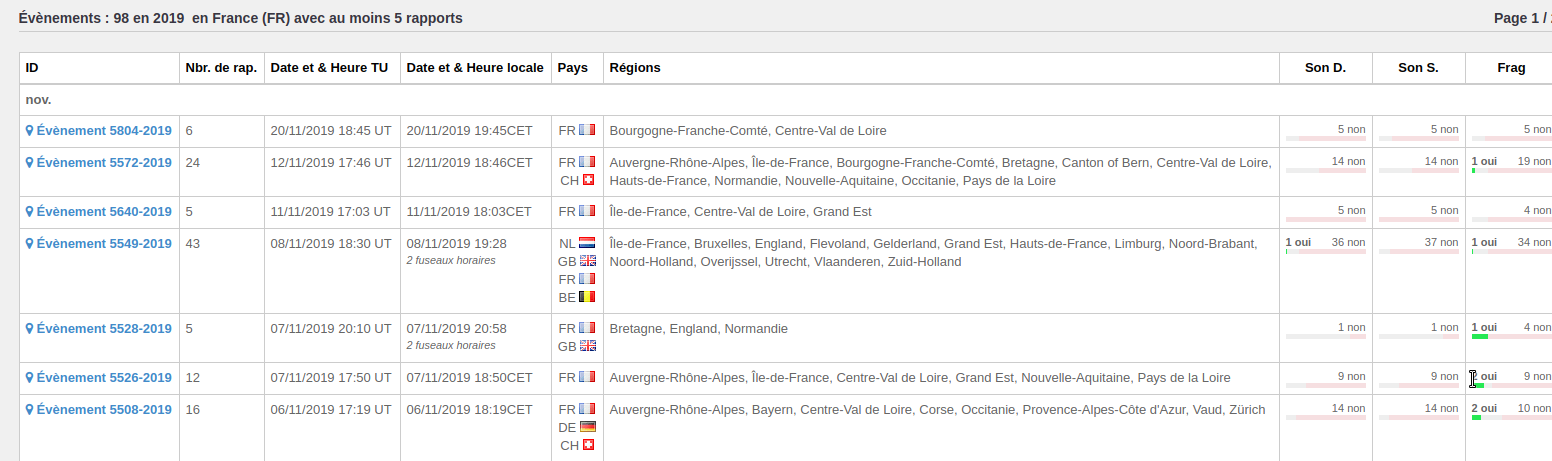Click the map pin icon beside Évènement 5804-2019
Screen dimensions: 1552x461
[30, 131]
